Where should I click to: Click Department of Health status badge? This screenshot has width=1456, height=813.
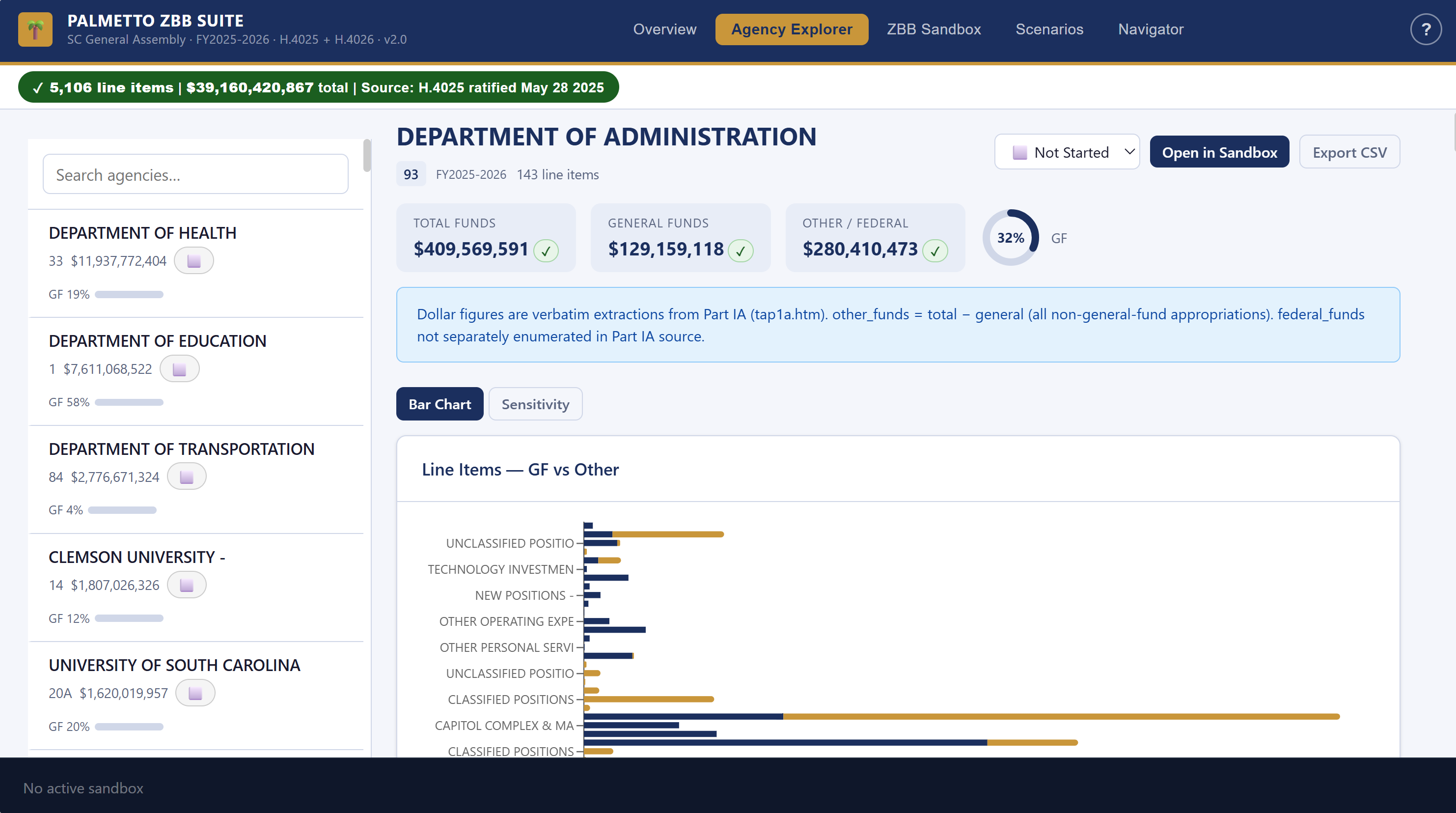tap(194, 261)
